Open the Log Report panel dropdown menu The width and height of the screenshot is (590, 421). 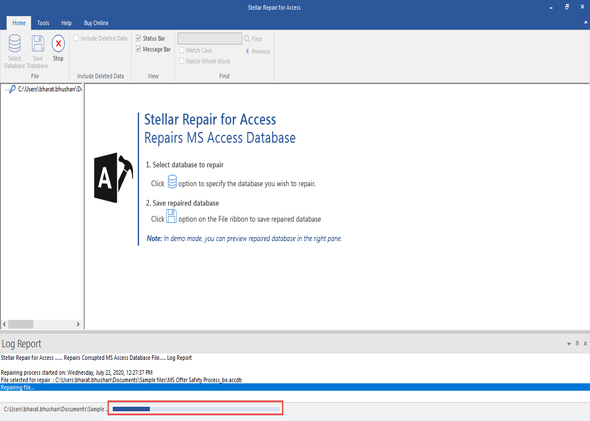click(569, 344)
